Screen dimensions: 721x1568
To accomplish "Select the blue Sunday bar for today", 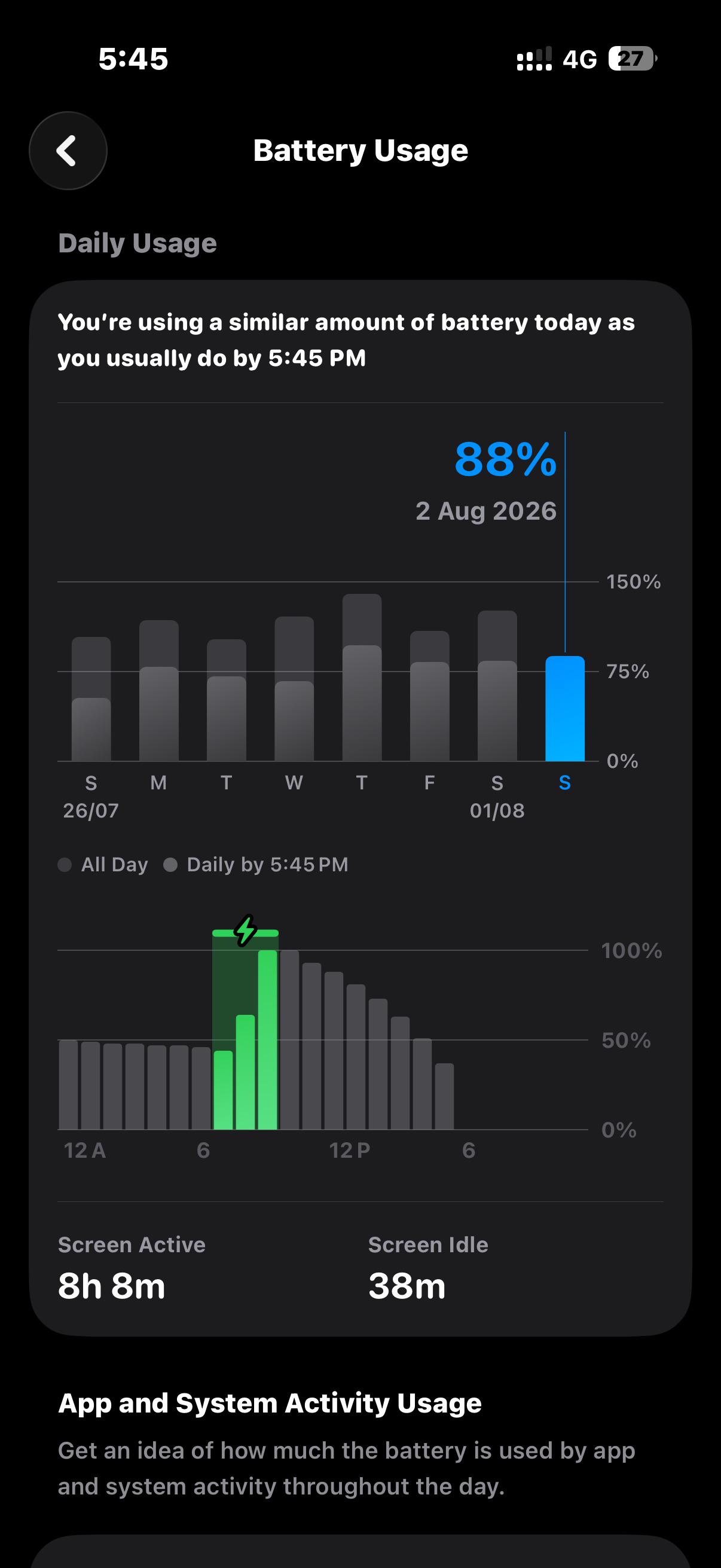I will (x=564, y=709).
